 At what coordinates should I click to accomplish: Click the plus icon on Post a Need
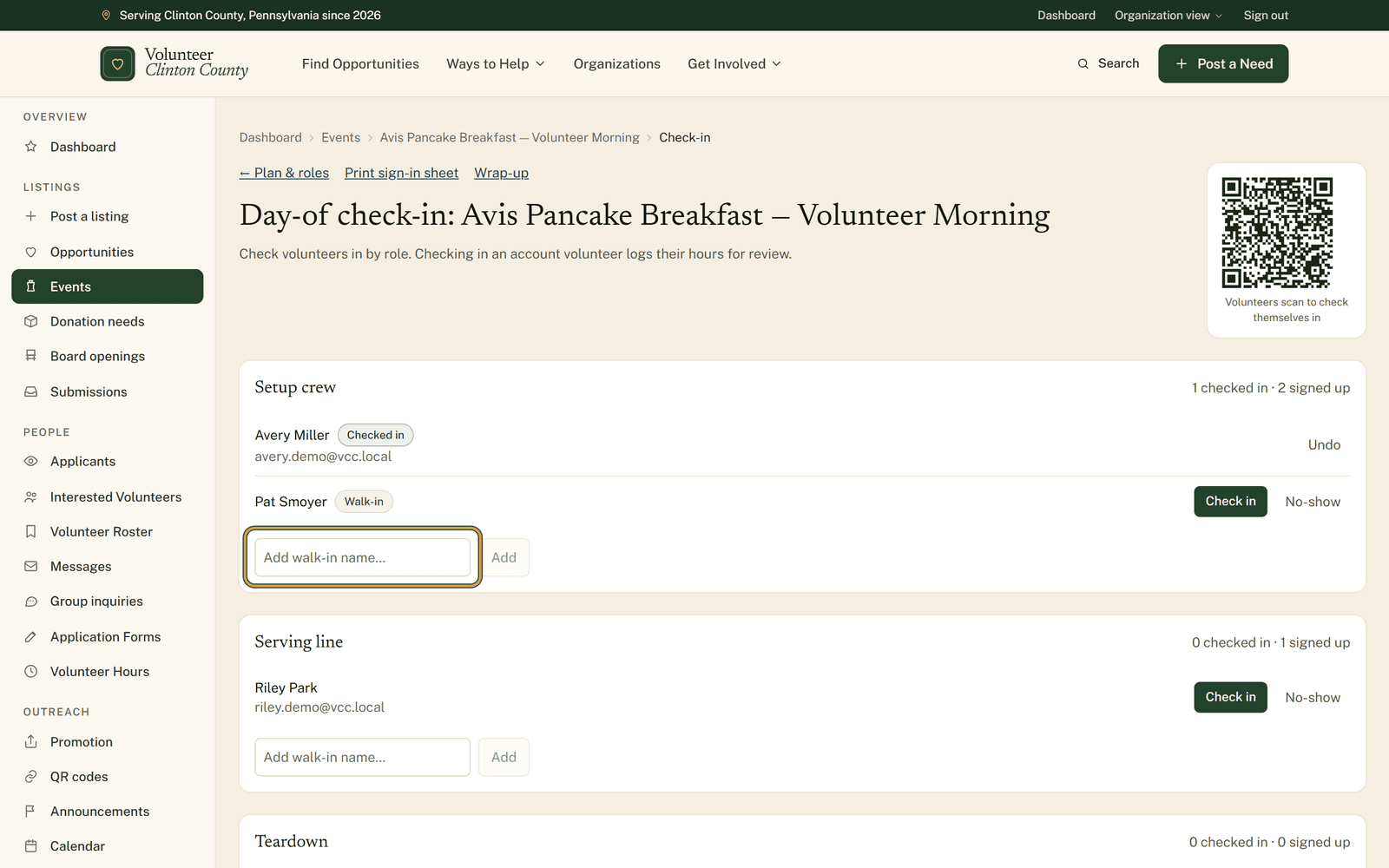pyautogui.click(x=1182, y=63)
